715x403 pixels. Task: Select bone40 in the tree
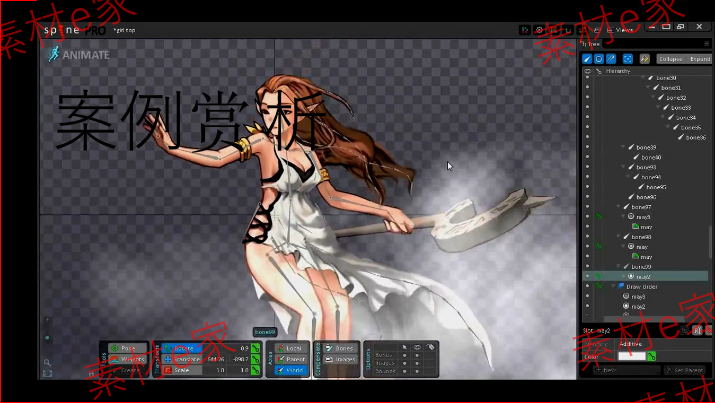click(x=651, y=157)
